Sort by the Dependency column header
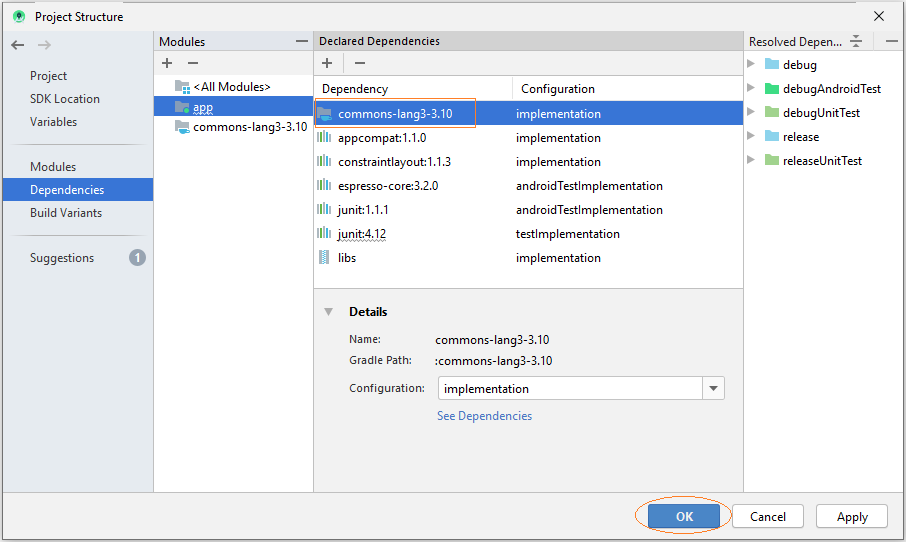This screenshot has height=542, width=906. [413, 88]
